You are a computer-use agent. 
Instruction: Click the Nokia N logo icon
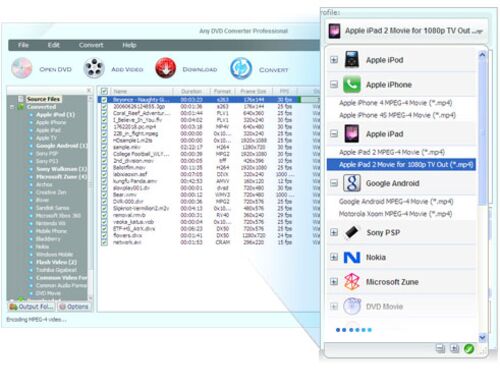pos(352,257)
